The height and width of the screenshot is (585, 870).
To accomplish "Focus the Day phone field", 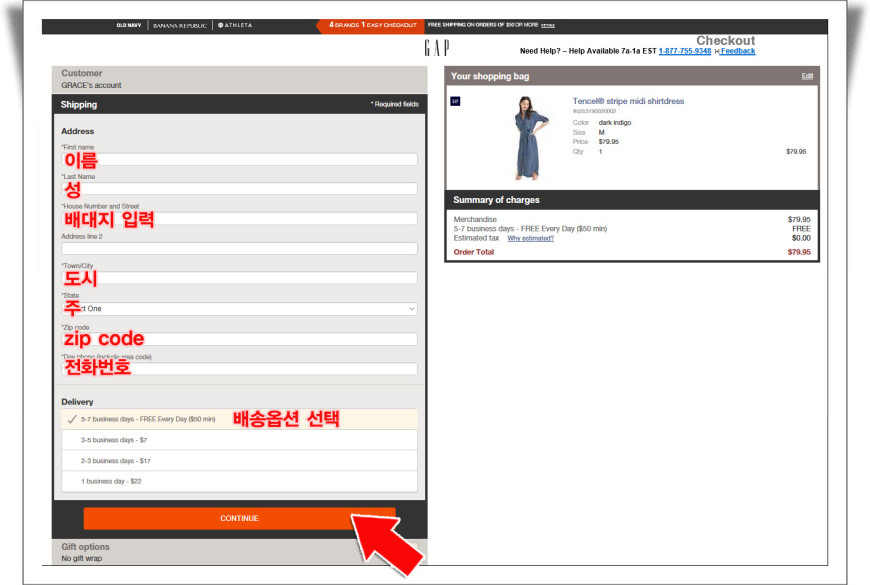I will pyautogui.click(x=239, y=369).
